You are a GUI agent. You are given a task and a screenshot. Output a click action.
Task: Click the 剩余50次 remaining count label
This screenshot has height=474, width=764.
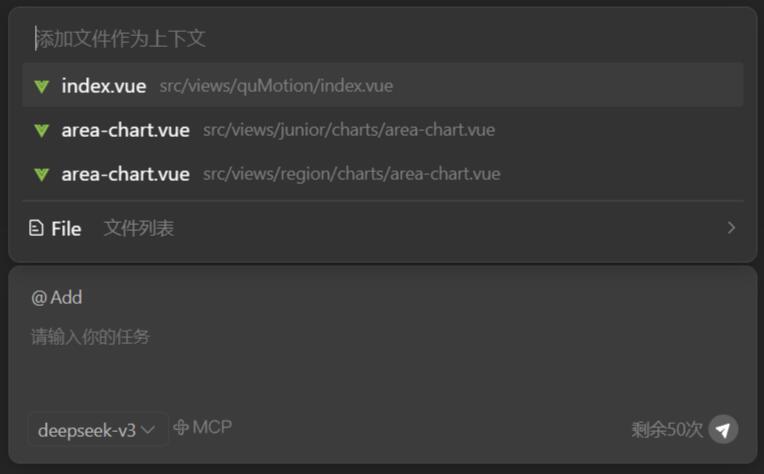tap(667, 430)
